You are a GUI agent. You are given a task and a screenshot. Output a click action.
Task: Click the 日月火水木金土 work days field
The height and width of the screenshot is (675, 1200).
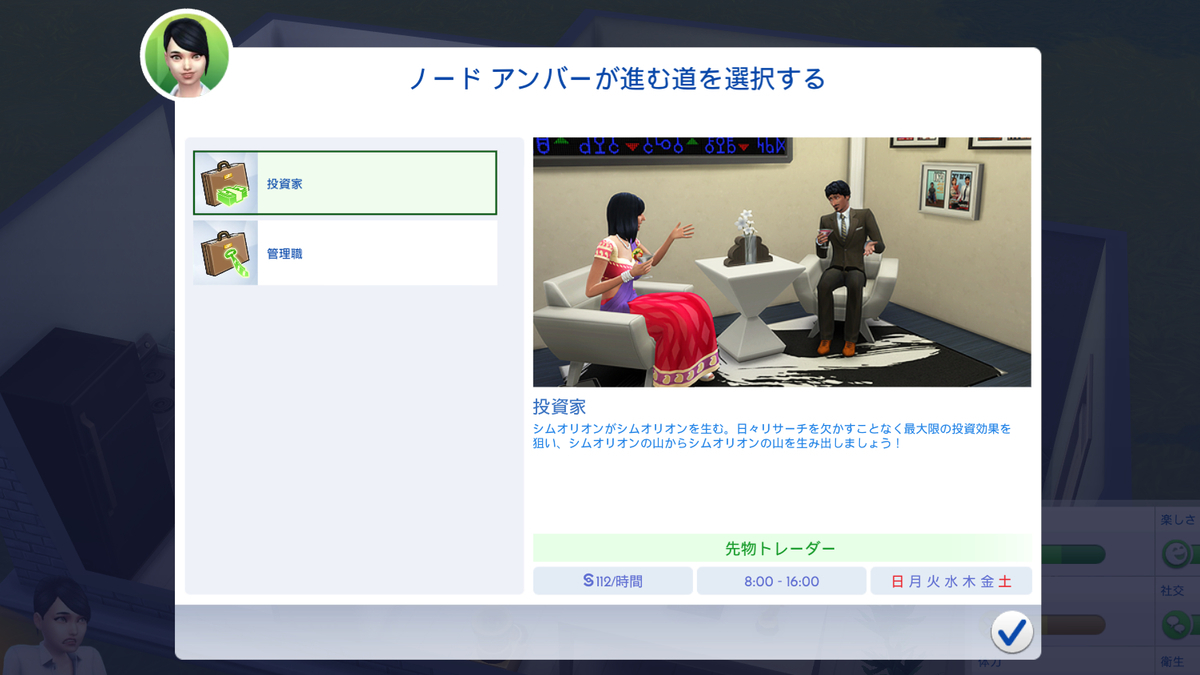(x=951, y=581)
